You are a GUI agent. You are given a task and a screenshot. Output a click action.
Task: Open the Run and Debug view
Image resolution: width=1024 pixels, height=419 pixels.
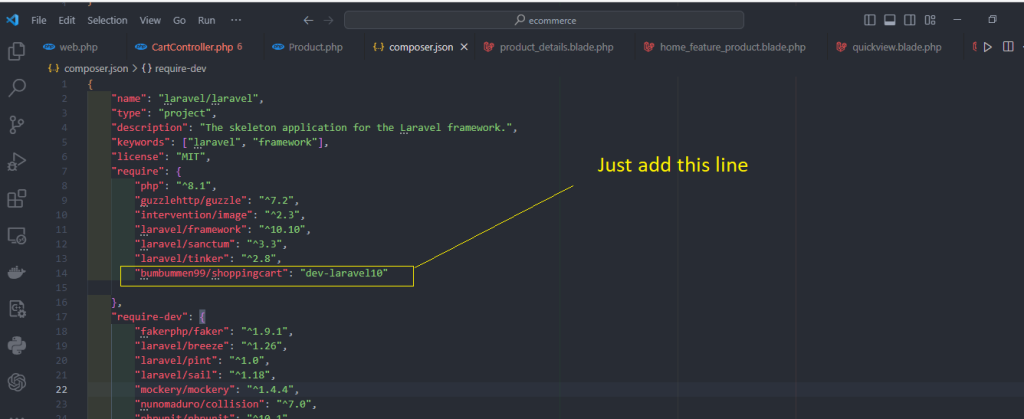tap(16, 161)
